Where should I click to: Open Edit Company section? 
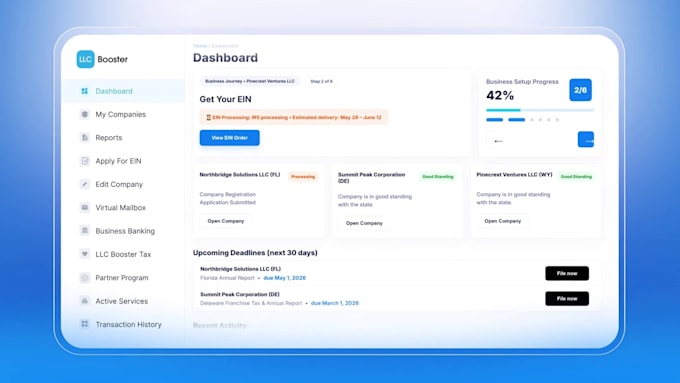pos(119,184)
